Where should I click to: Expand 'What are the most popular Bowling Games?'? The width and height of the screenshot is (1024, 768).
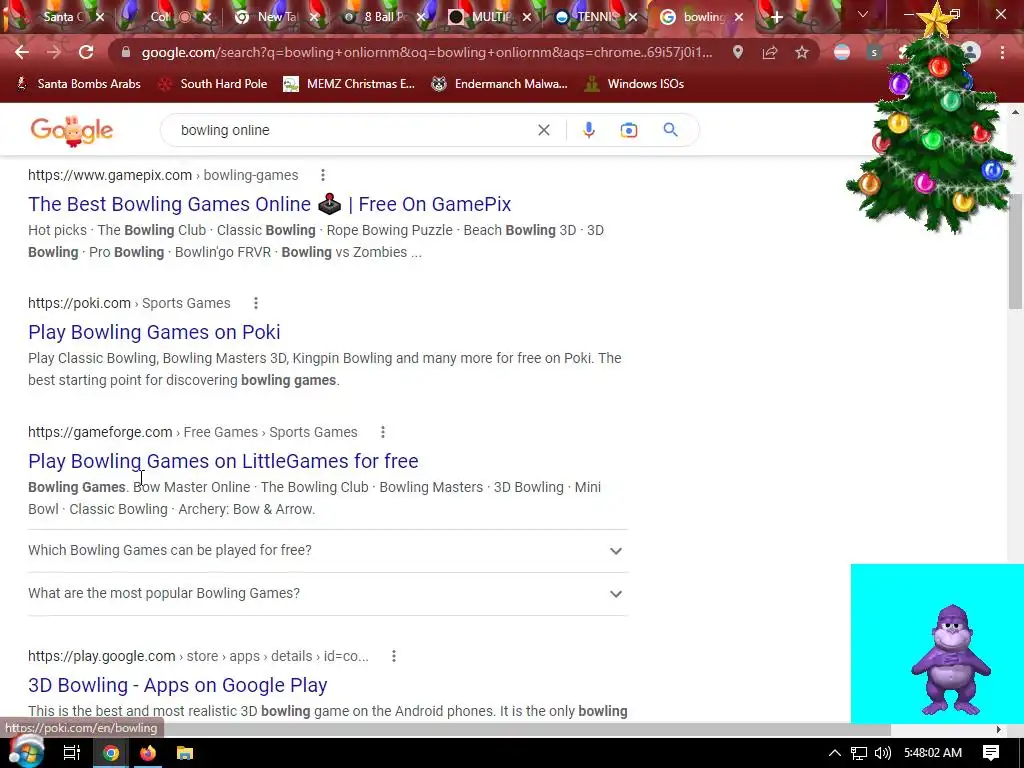click(328, 594)
